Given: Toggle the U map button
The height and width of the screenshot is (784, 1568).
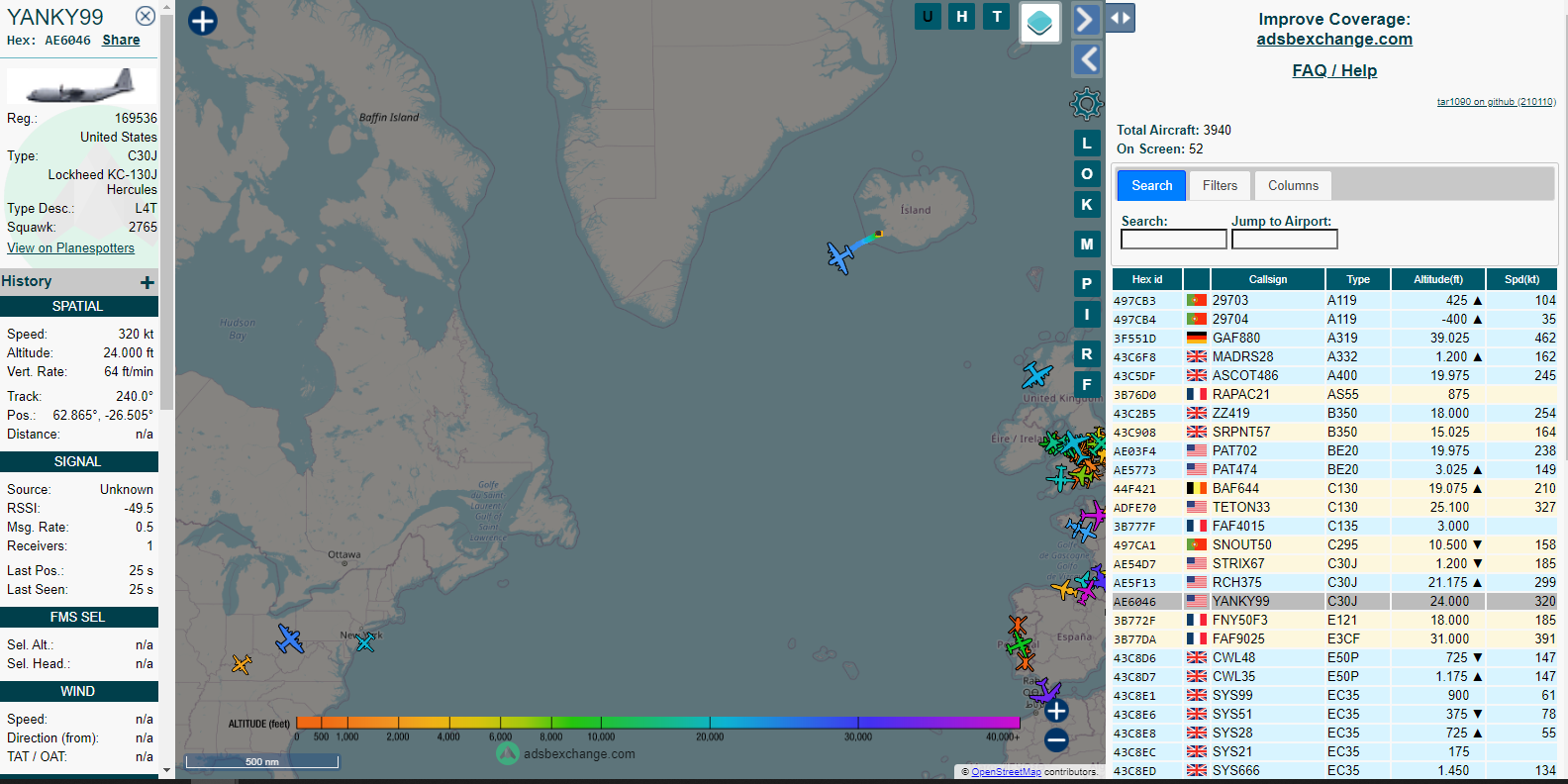Looking at the screenshot, I should coord(928,16).
